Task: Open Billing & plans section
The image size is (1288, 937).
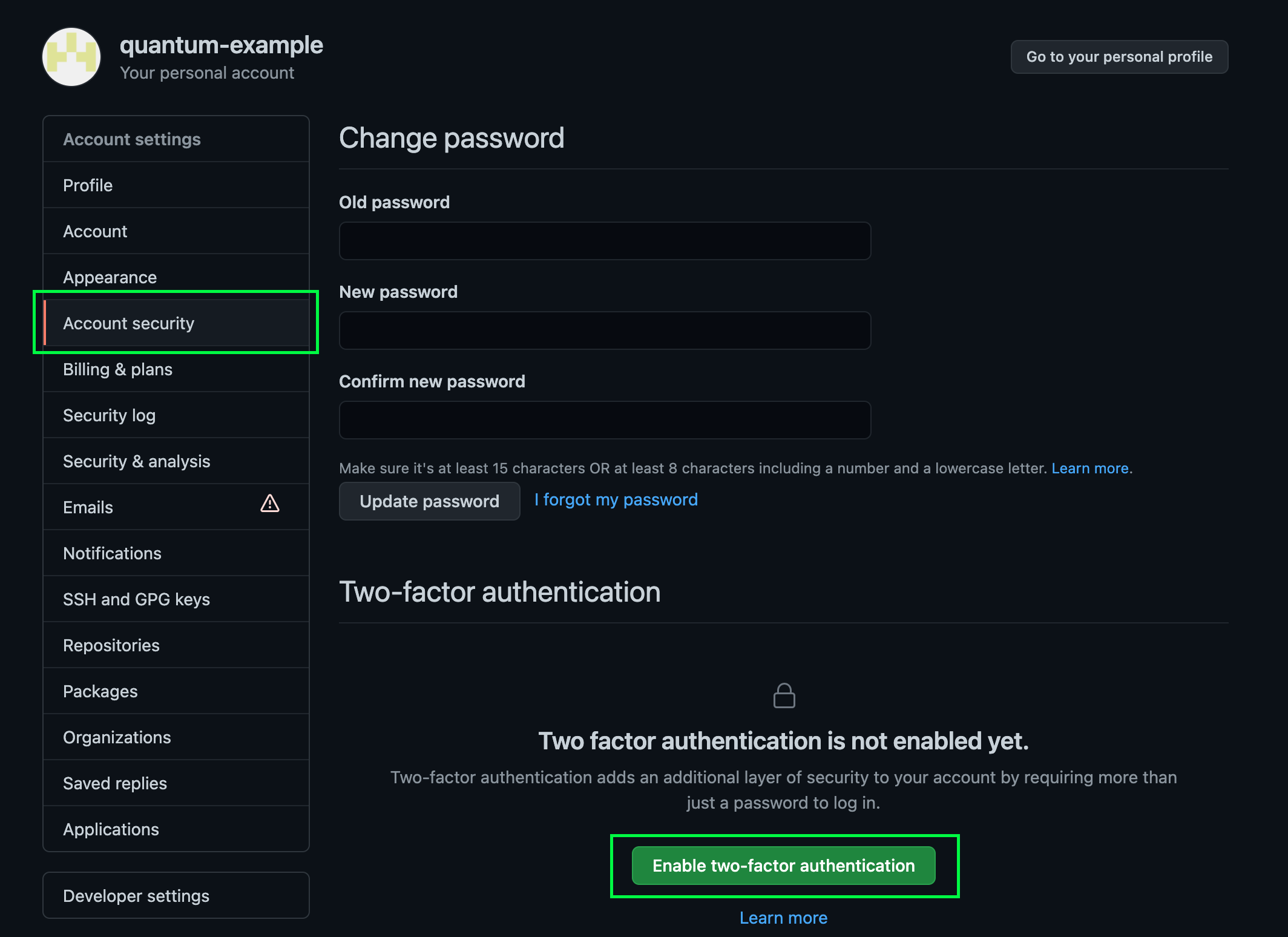Action: (117, 369)
